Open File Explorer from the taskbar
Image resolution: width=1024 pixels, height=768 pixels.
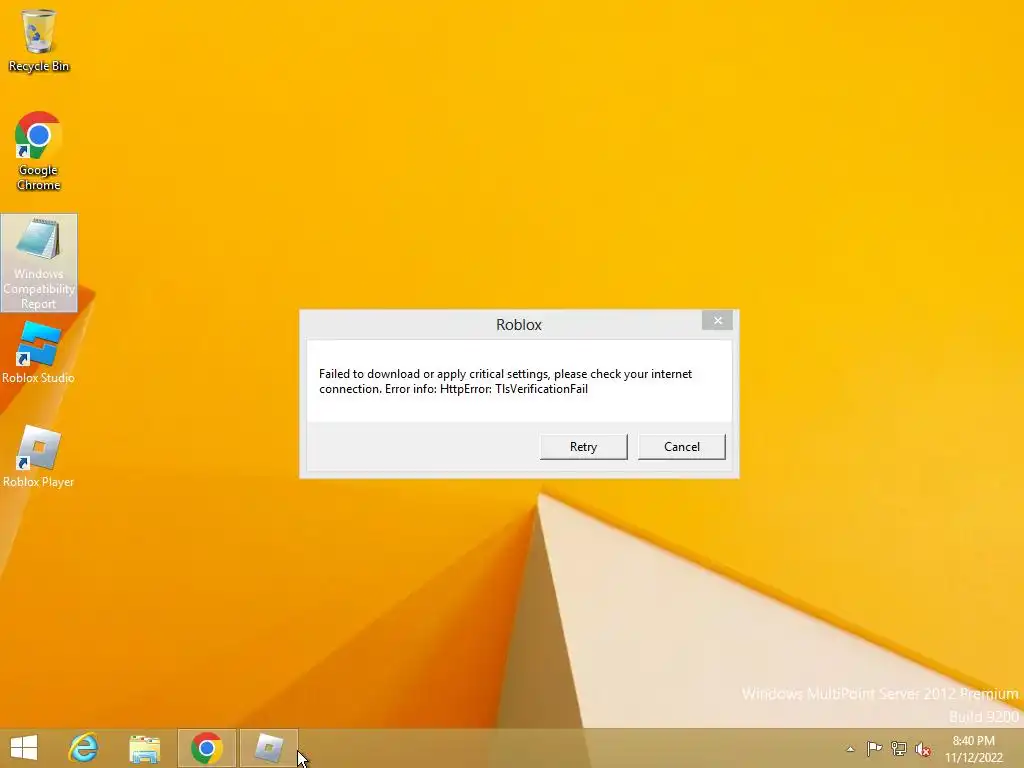point(144,748)
